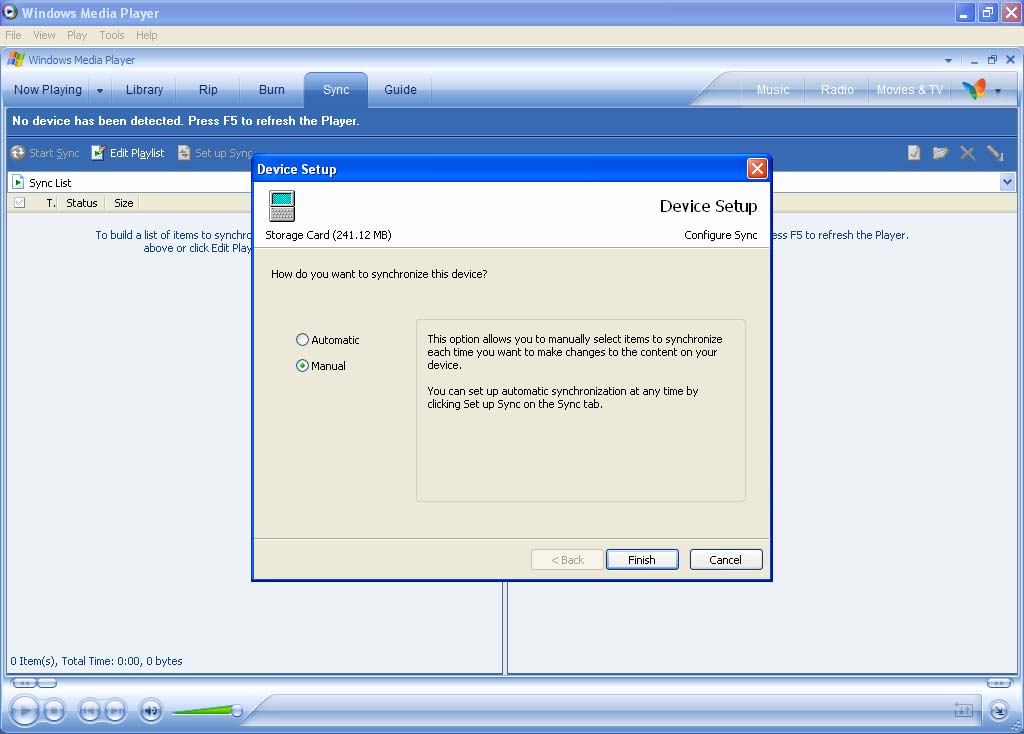Click the Start Sync sync-arrows icon
Image resolution: width=1024 pixels, height=734 pixels.
18,153
